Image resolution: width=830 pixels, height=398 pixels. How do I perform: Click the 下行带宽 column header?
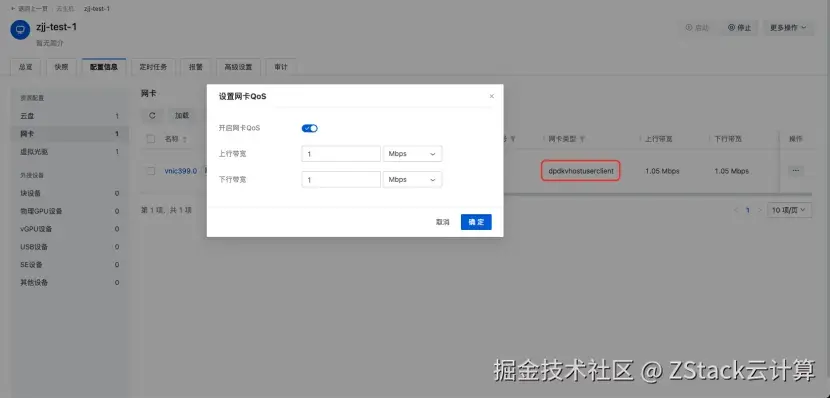point(728,139)
